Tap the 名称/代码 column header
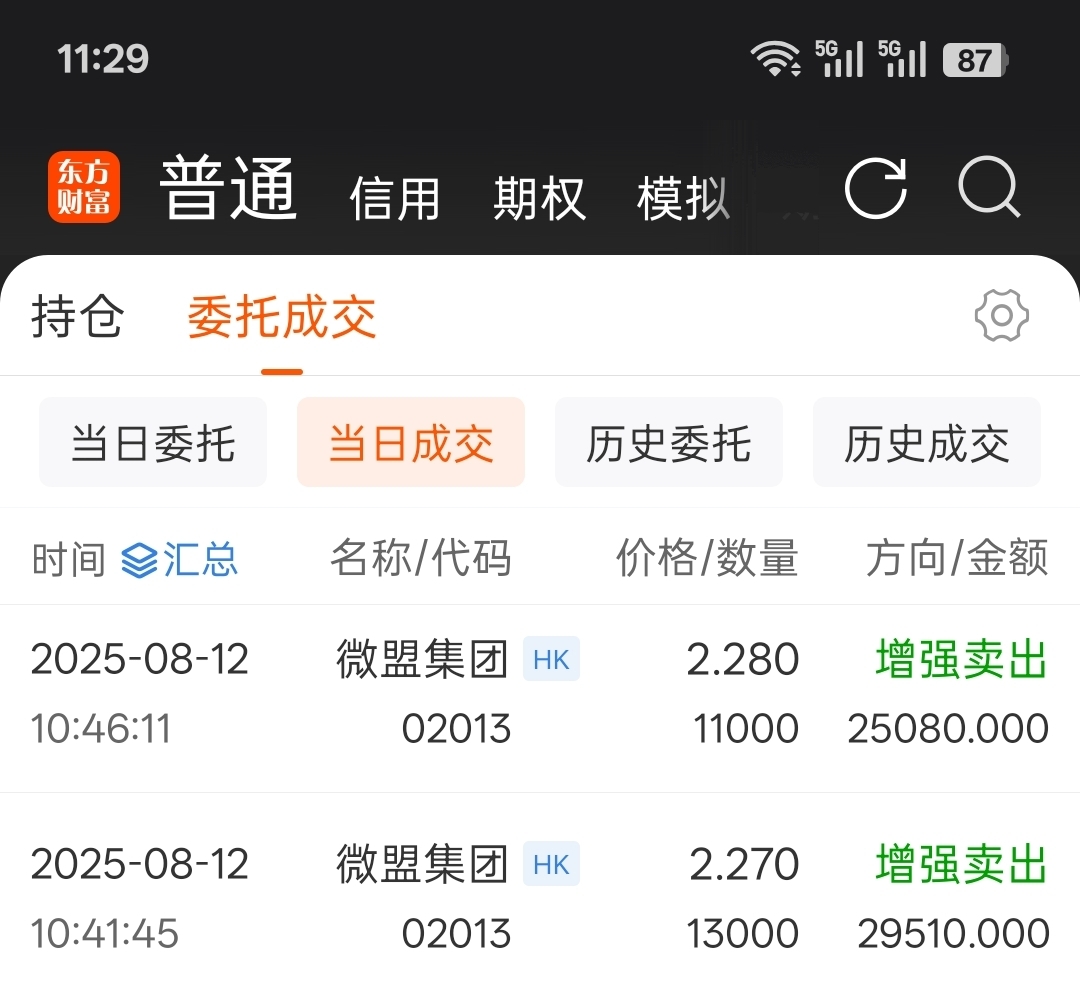The height and width of the screenshot is (996, 1080). (421, 558)
